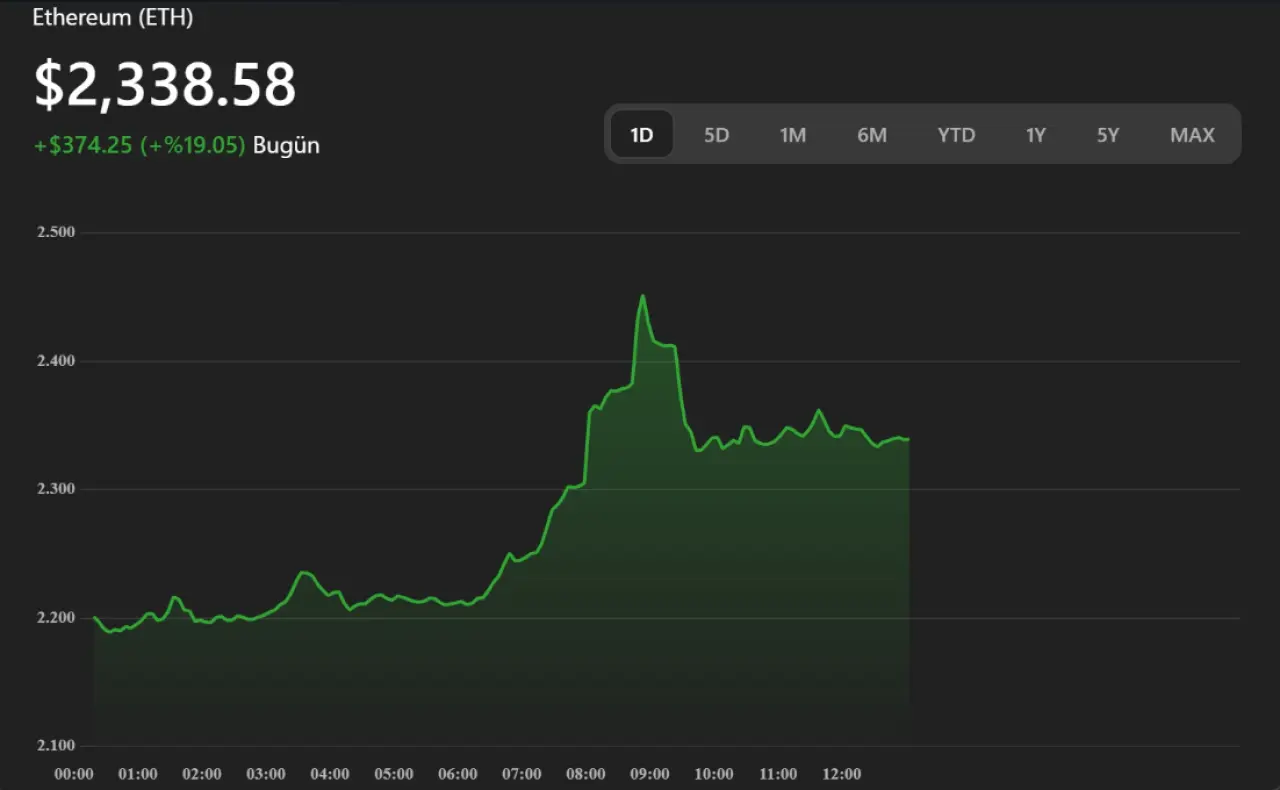The height and width of the screenshot is (790, 1280).
Task: Click the 04:00 time axis label
Action: (x=330, y=774)
